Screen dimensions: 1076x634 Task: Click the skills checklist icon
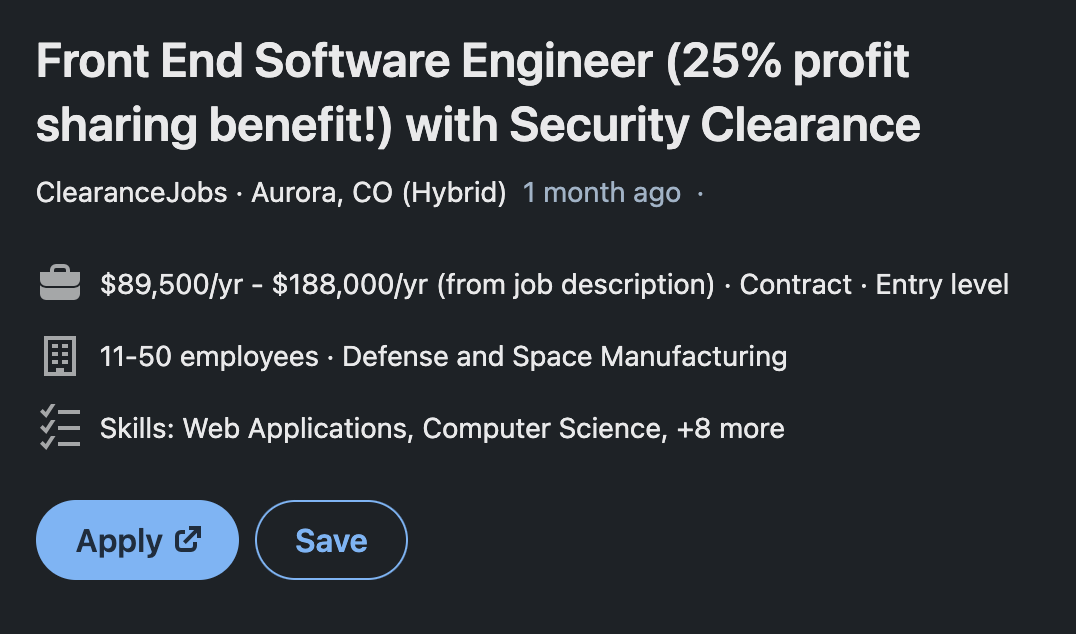(60, 427)
